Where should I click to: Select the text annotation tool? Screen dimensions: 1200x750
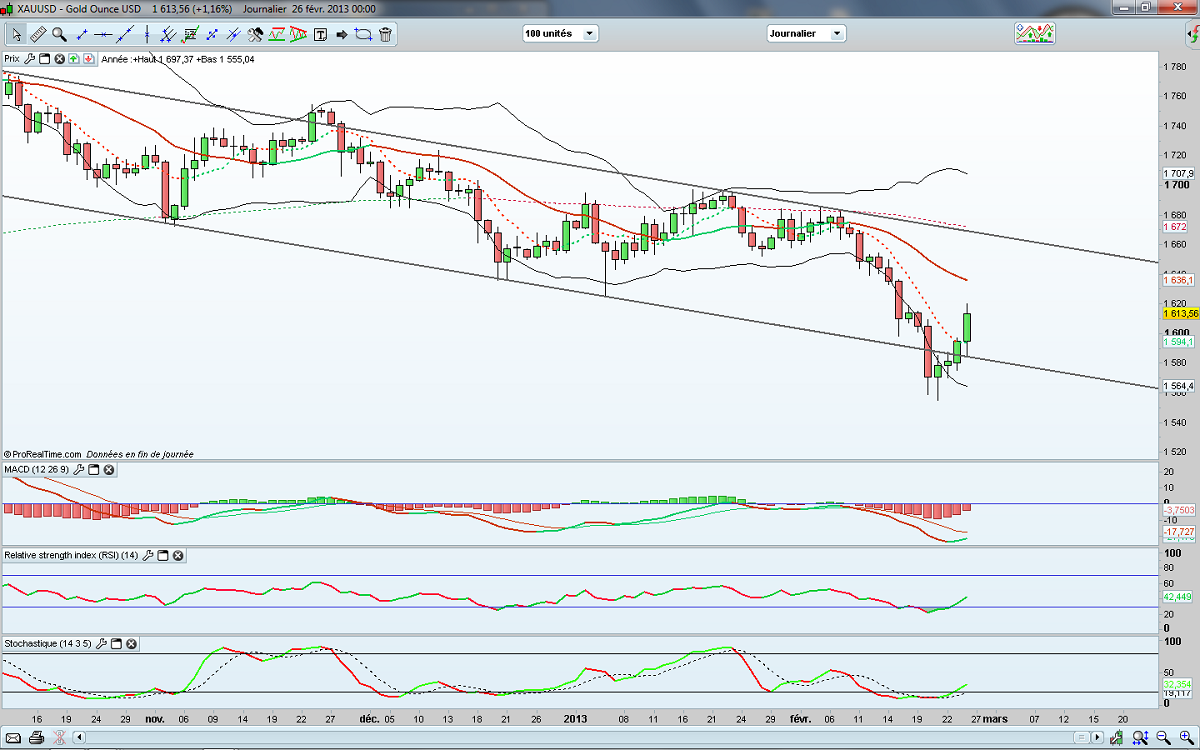point(320,34)
